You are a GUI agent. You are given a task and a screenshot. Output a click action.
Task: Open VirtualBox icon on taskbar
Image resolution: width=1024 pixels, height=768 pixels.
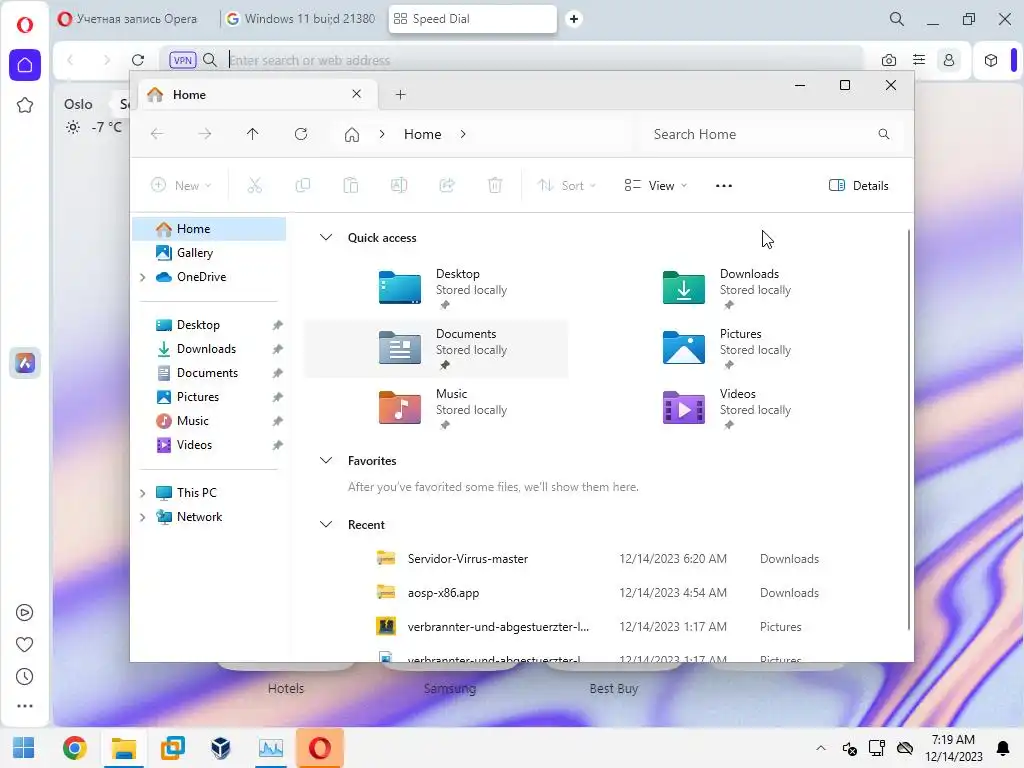coord(221,748)
